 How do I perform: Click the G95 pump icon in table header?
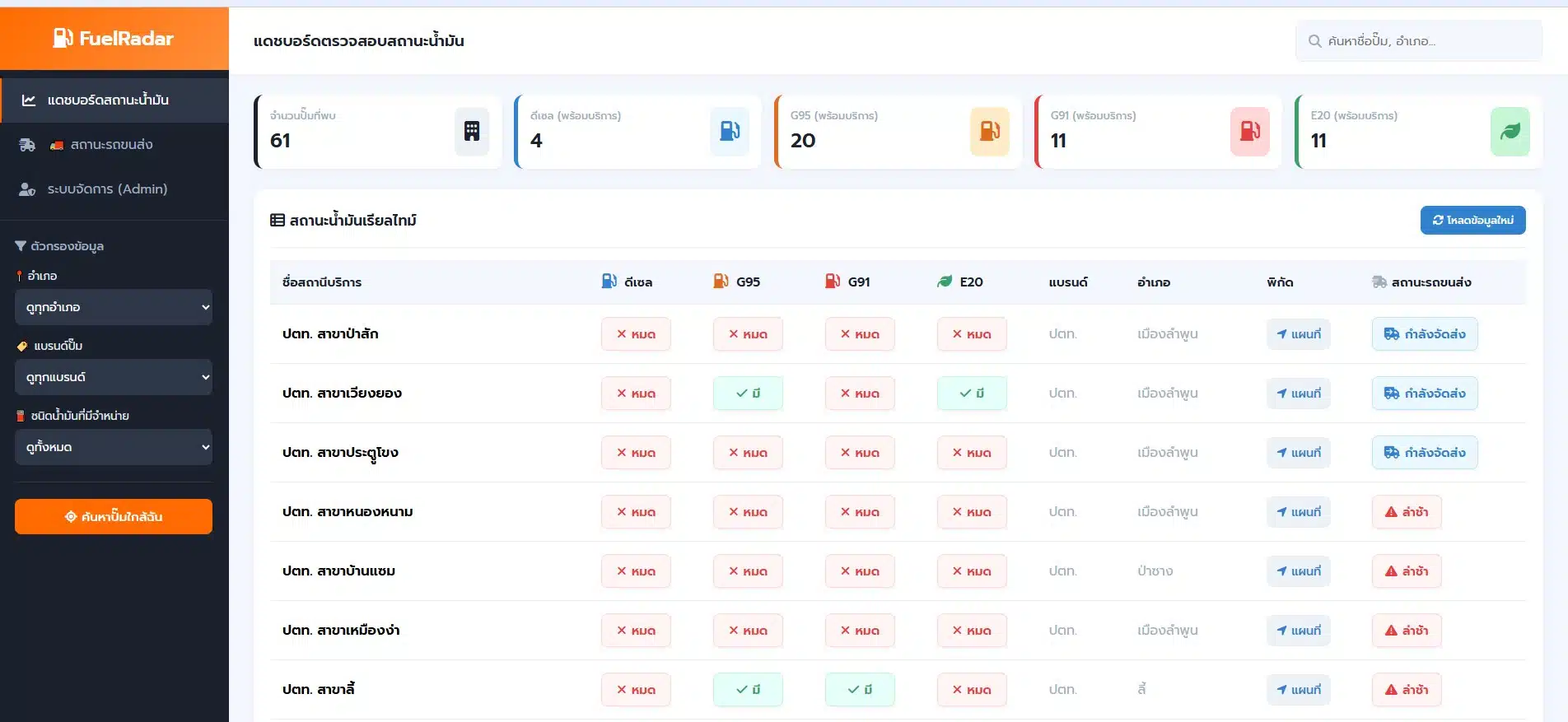coord(721,282)
